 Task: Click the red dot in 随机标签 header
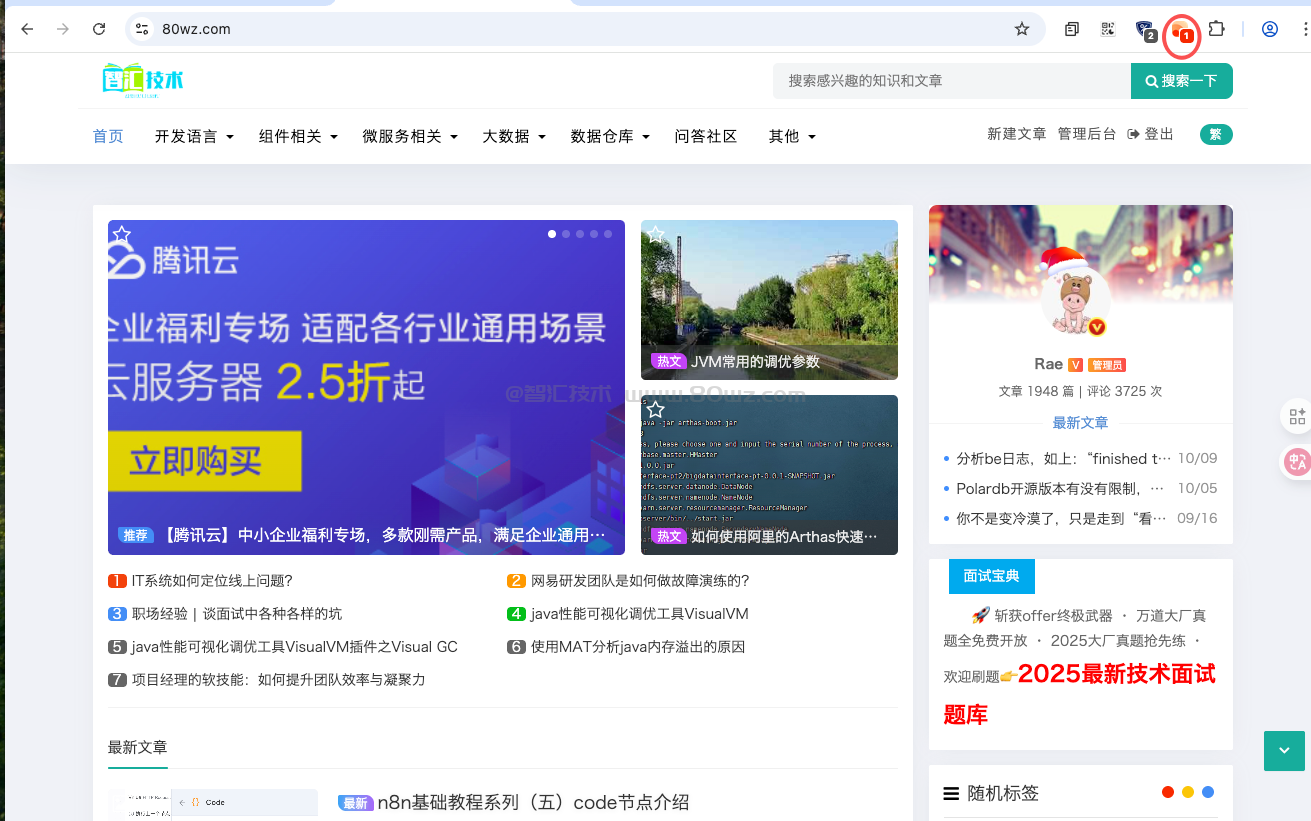1167,792
